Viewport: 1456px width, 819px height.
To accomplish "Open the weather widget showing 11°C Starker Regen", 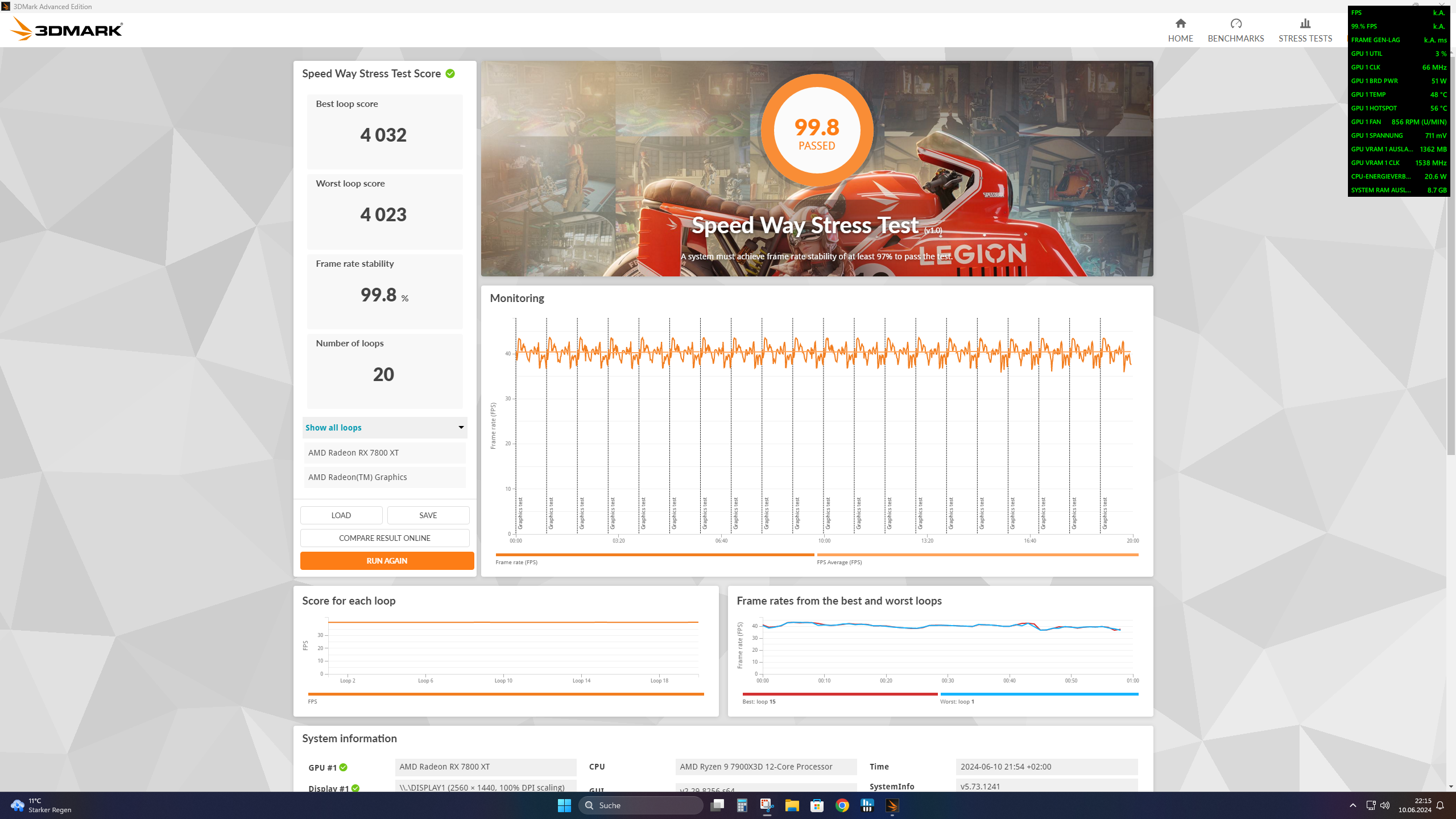I will pyautogui.click(x=42, y=805).
